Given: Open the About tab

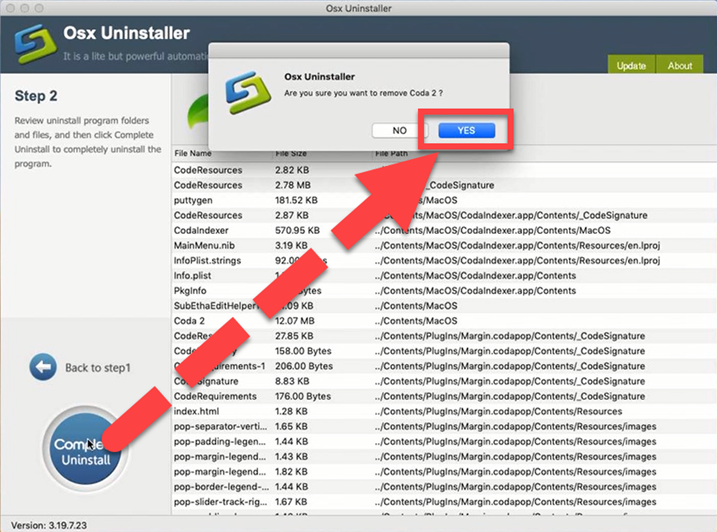Looking at the screenshot, I should point(680,65).
